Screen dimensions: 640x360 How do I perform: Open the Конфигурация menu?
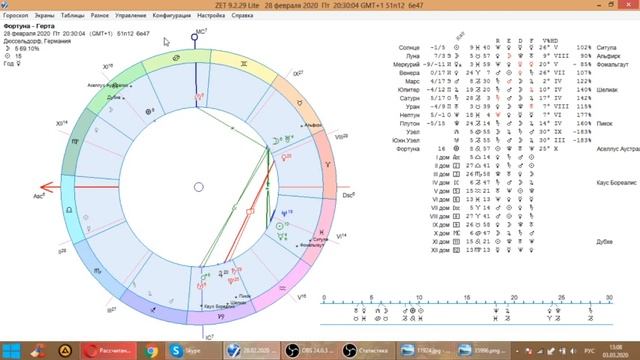pyautogui.click(x=171, y=15)
